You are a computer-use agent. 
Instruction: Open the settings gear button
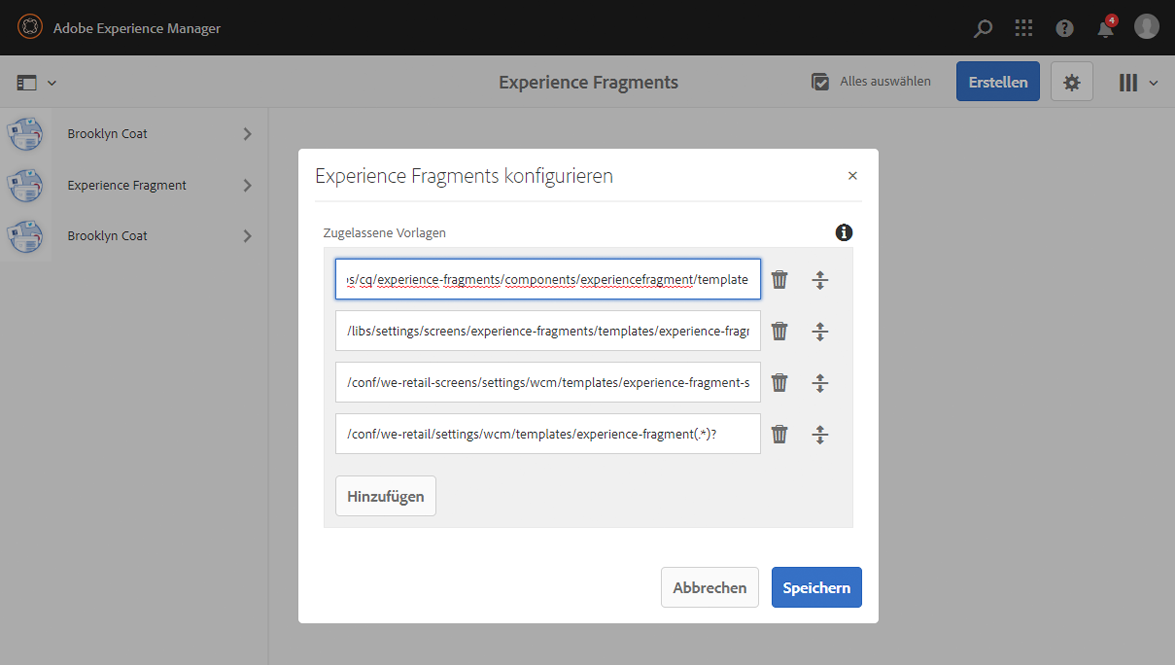1072,82
